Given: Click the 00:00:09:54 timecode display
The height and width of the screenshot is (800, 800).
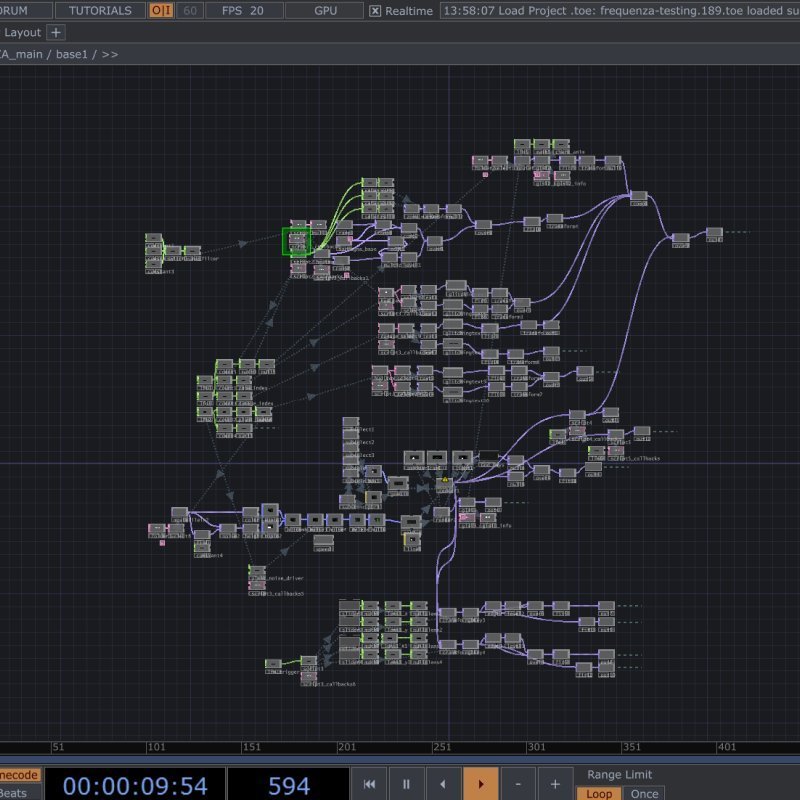Looking at the screenshot, I should coord(135,785).
